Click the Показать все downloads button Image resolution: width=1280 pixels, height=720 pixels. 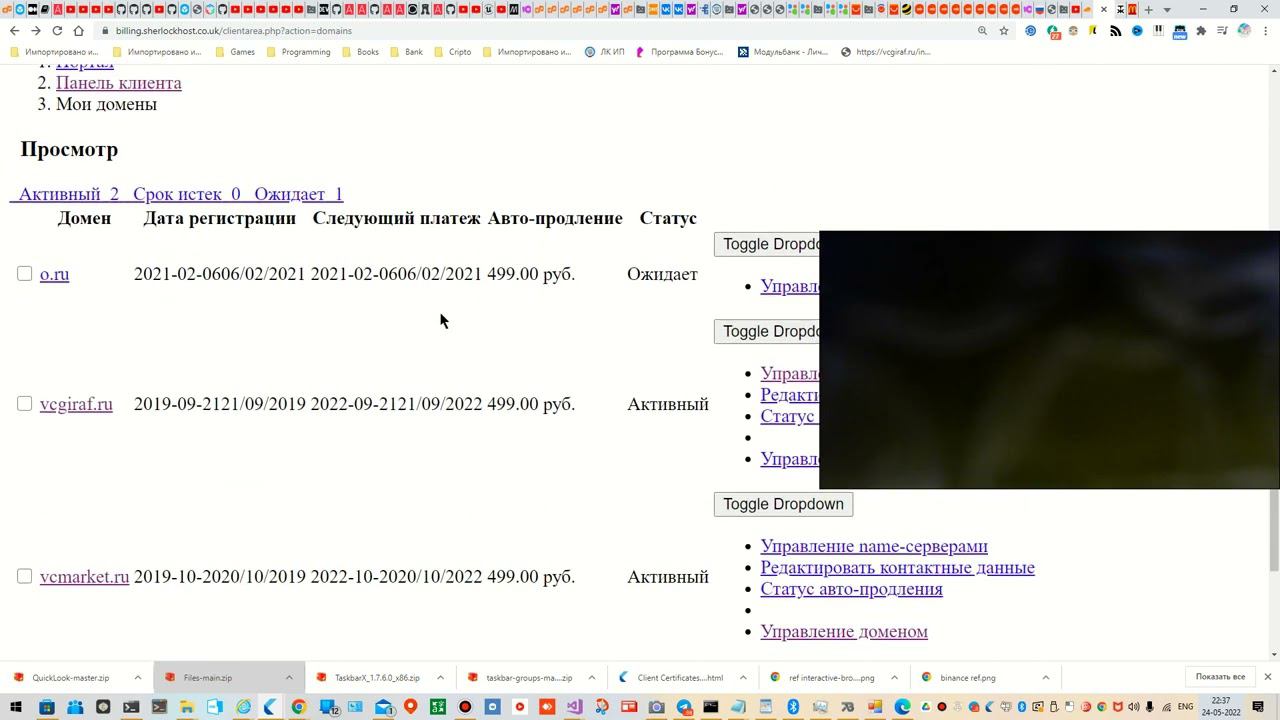(x=1220, y=677)
